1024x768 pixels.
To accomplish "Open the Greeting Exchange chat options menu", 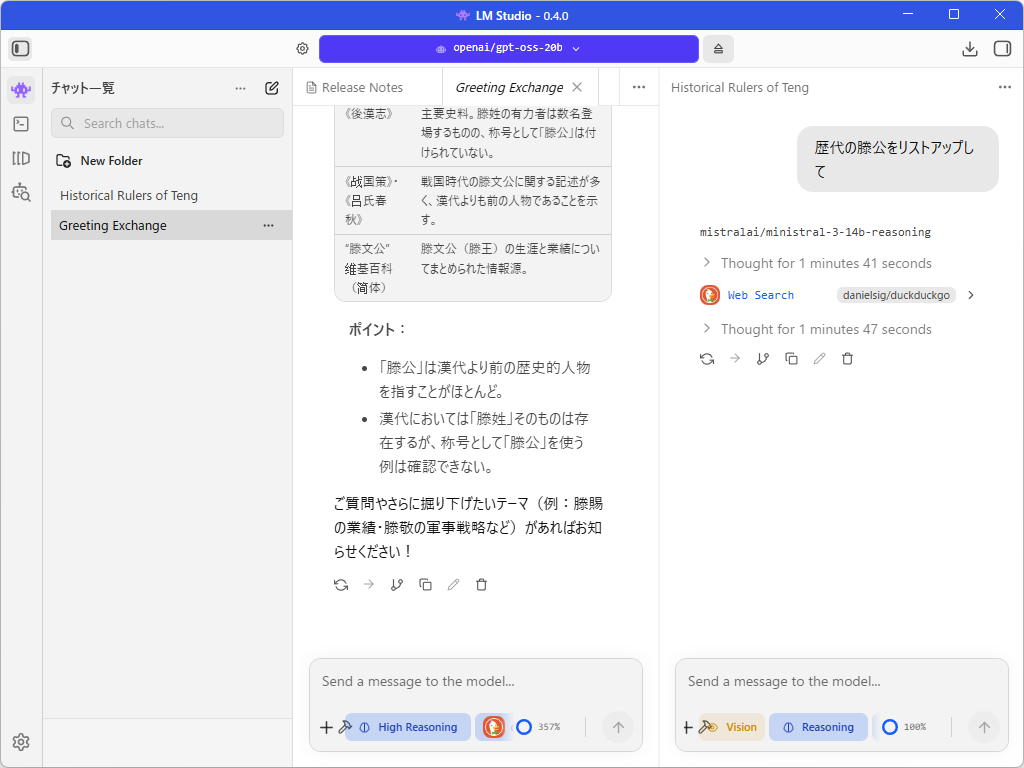I will pos(268,225).
